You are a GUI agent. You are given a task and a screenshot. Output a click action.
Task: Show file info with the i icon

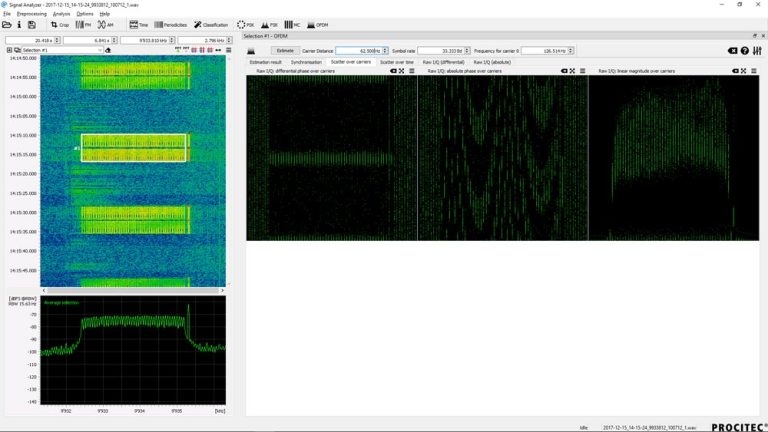point(19,24)
